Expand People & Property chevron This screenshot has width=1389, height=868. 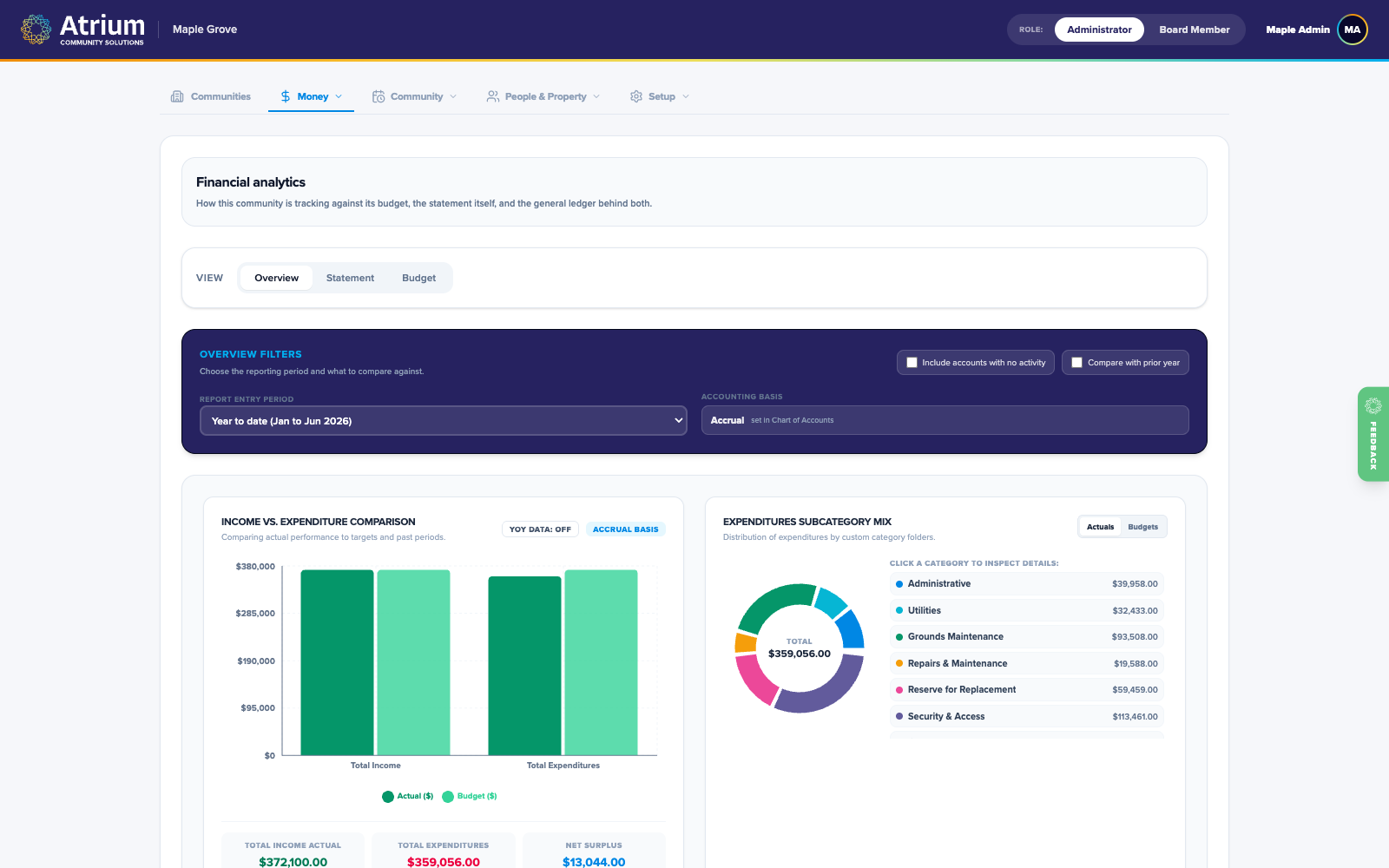[596, 96]
